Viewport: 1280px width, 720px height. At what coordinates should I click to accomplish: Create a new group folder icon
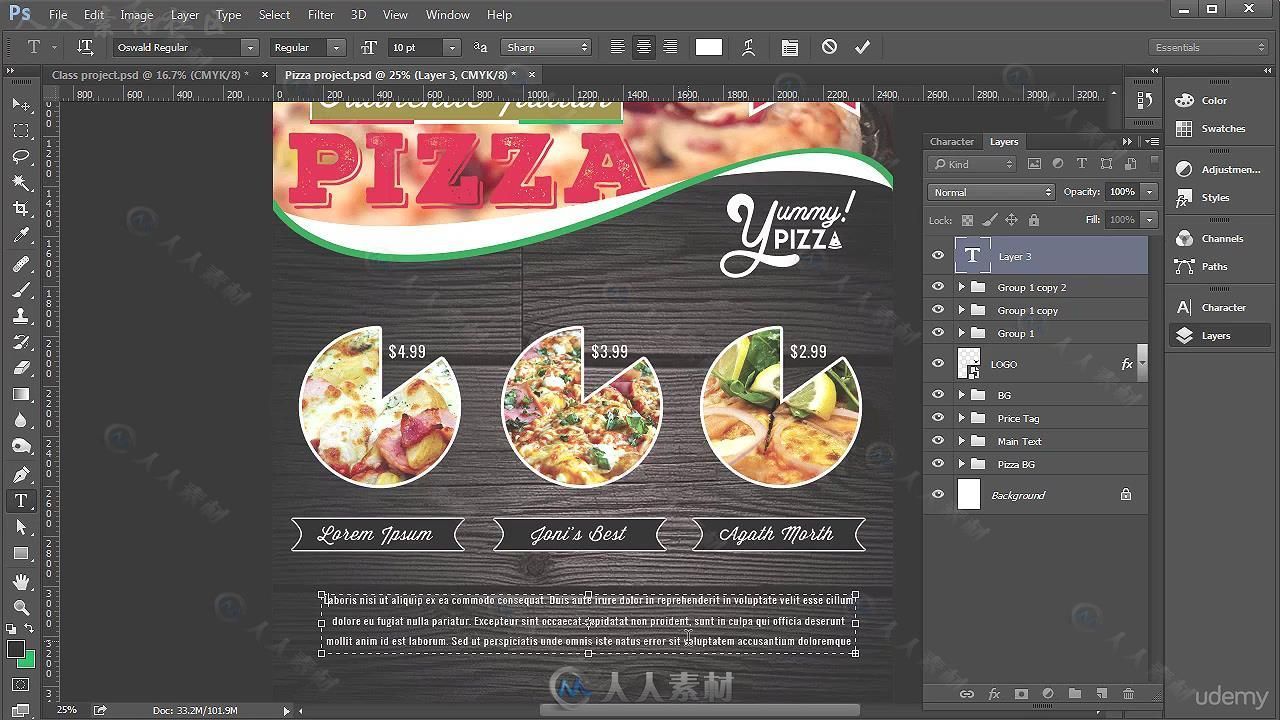[1074, 693]
